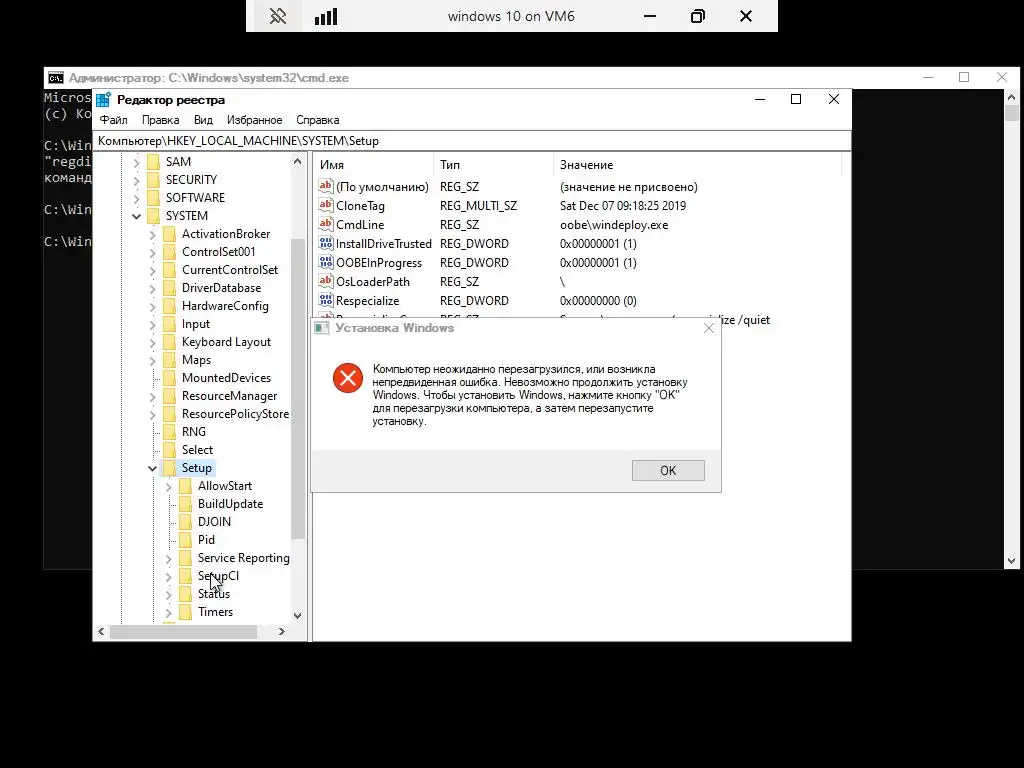
Task: Click the OsLoaderPath string value icon
Action: [x=326, y=281]
